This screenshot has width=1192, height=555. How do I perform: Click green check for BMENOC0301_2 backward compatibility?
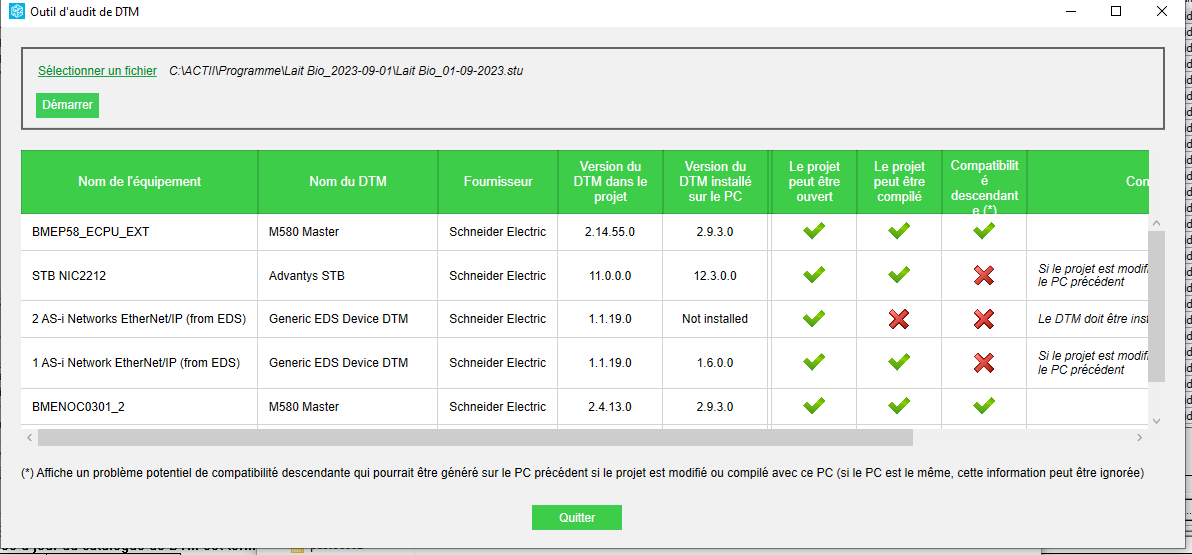pos(984,406)
